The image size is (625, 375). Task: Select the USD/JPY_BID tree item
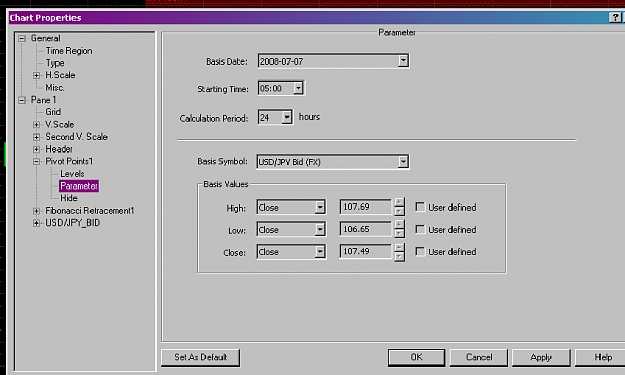pos(73,223)
